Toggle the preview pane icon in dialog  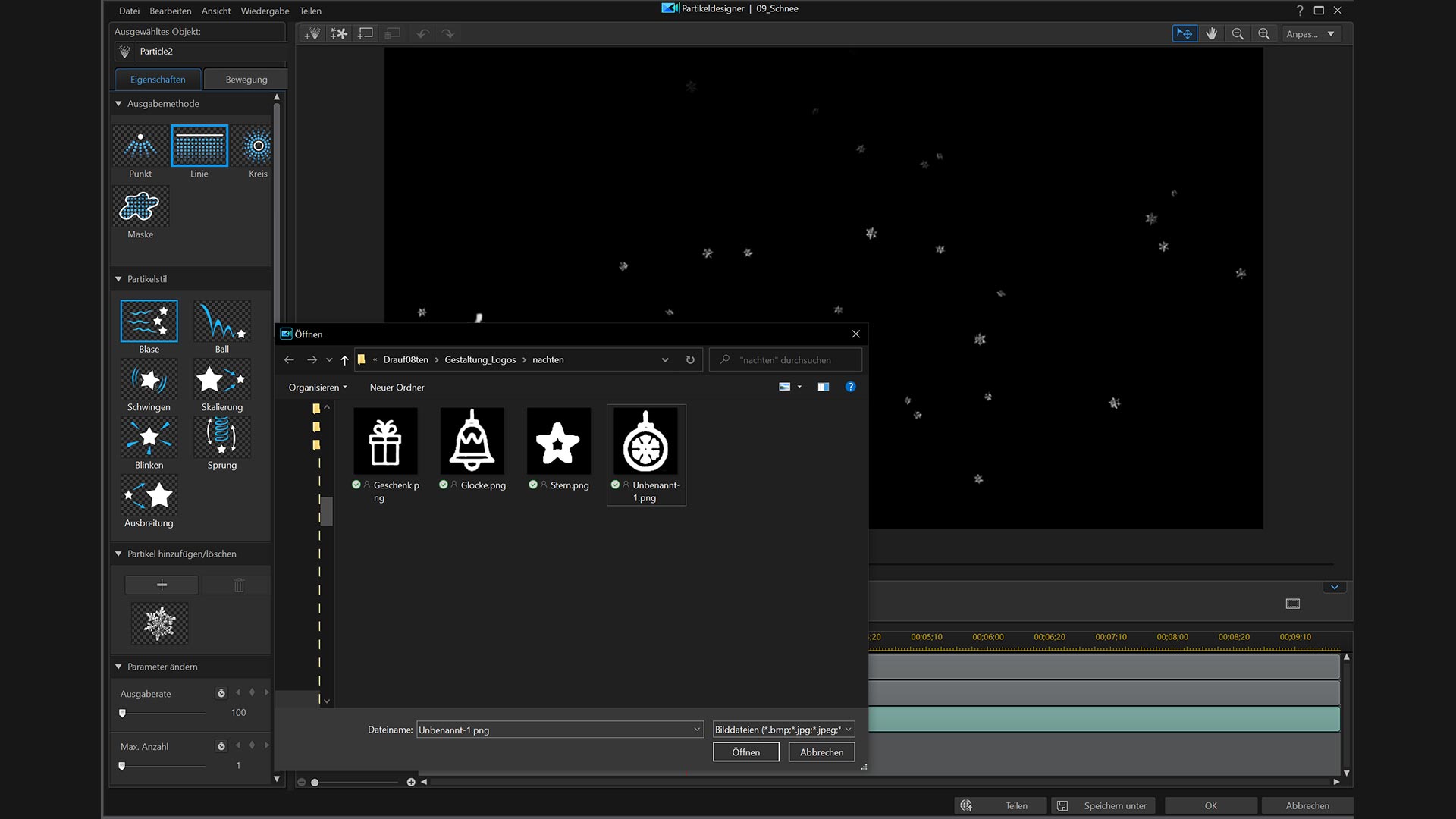[x=823, y=387]
